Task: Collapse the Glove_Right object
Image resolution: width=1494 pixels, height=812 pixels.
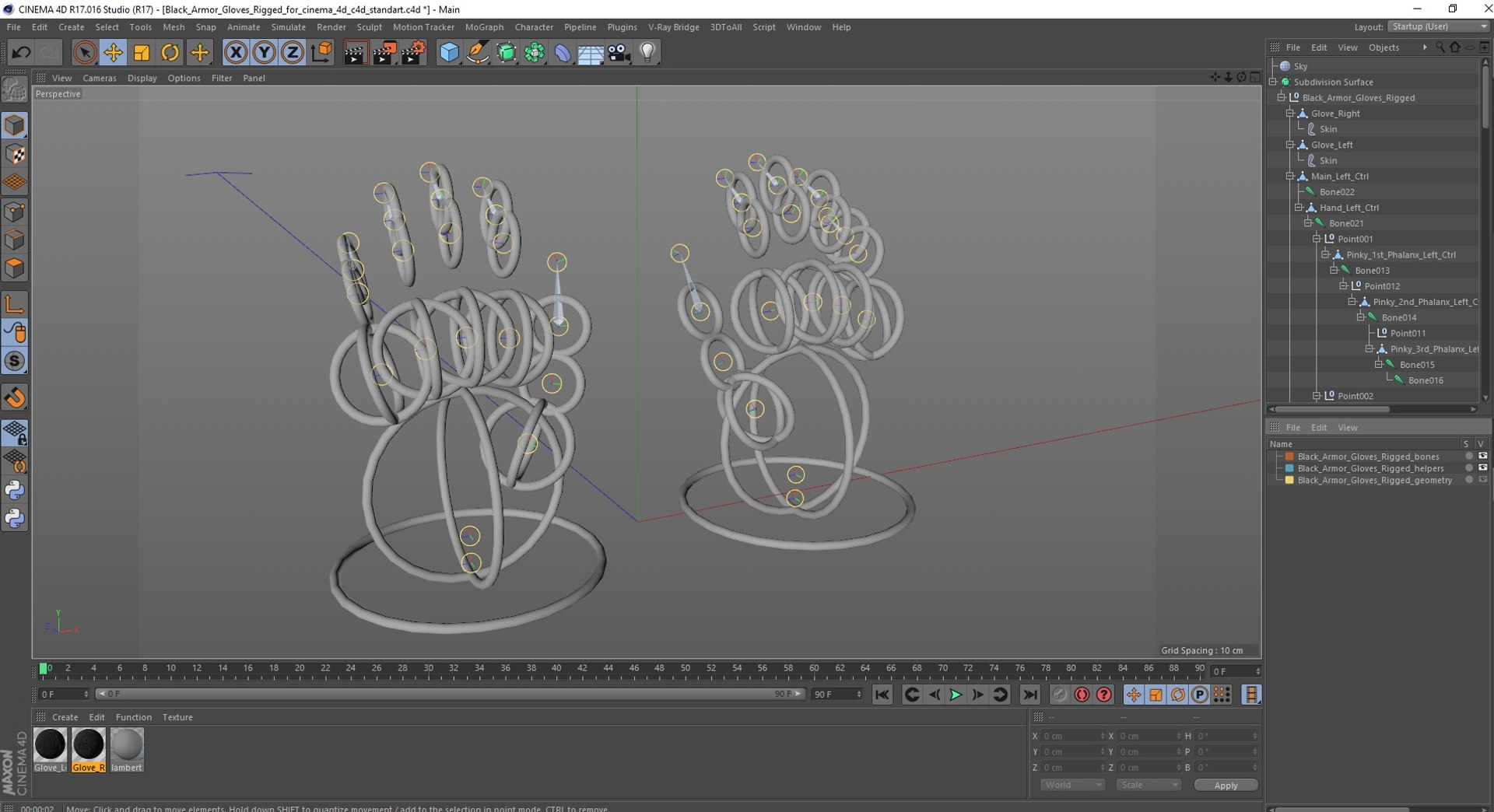Action: [1290, 113]
